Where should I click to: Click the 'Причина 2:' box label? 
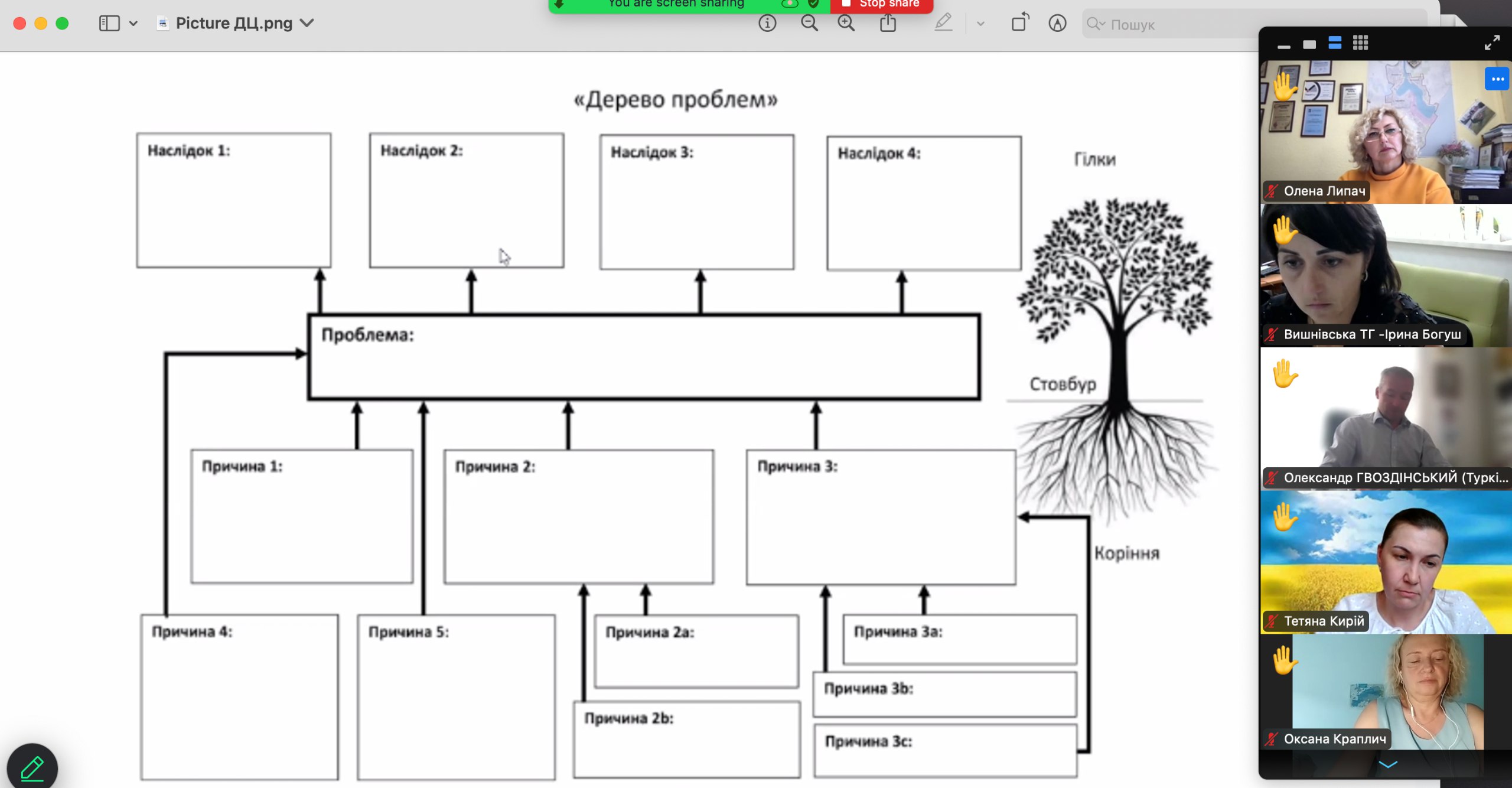click(x=495, y=467)
